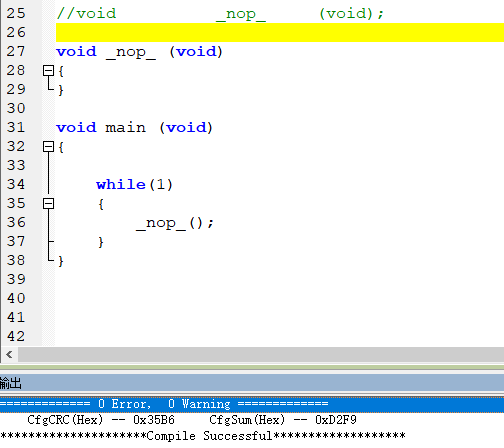
Task: Click the horizontal scrollbar left arrow
Action: [x=9, y=354]
